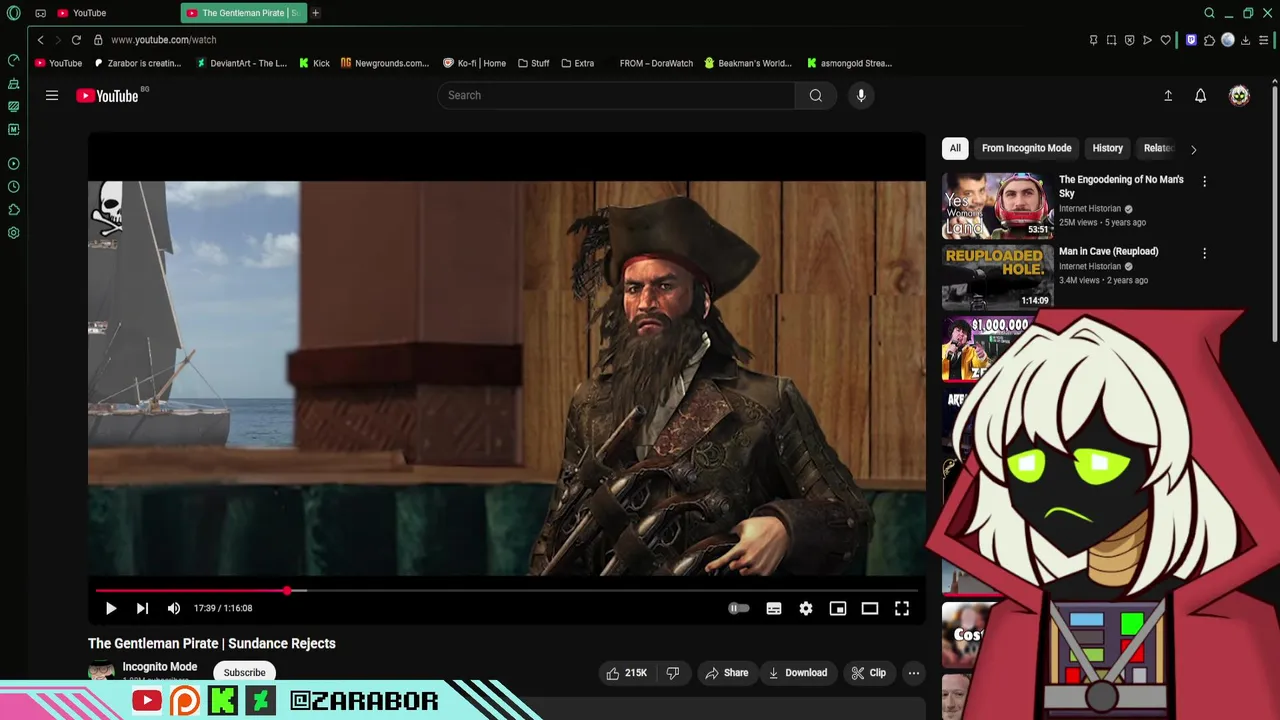
Task: Click the send/flow arrow icon in address bar
Action: [x=1147, y=40]
